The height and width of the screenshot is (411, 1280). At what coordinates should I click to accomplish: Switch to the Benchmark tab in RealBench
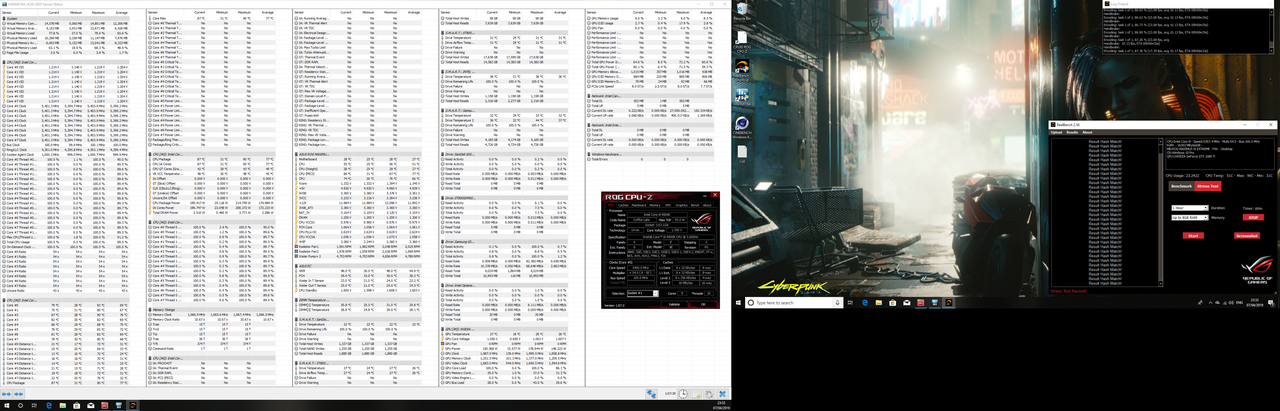1181,186
